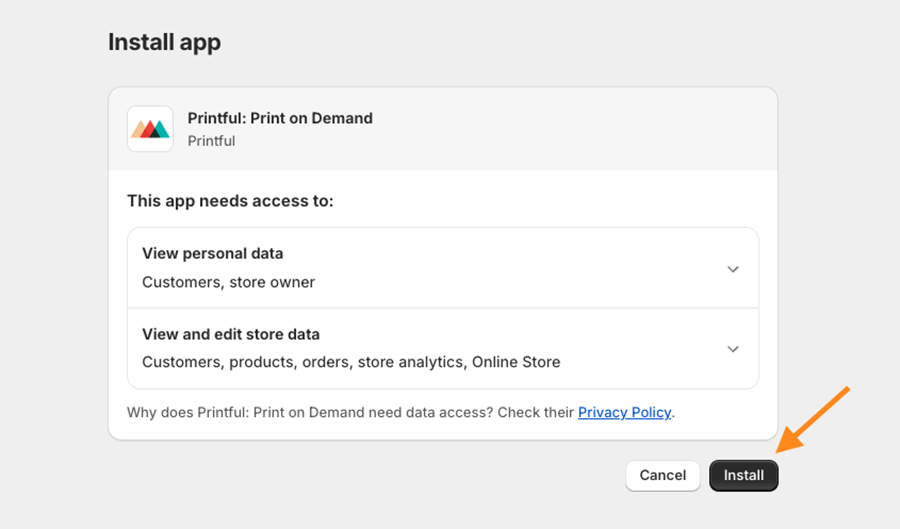Click the 'Customers, store owner' text
This screenshot has height=529, width=900.
click(228, 282)
